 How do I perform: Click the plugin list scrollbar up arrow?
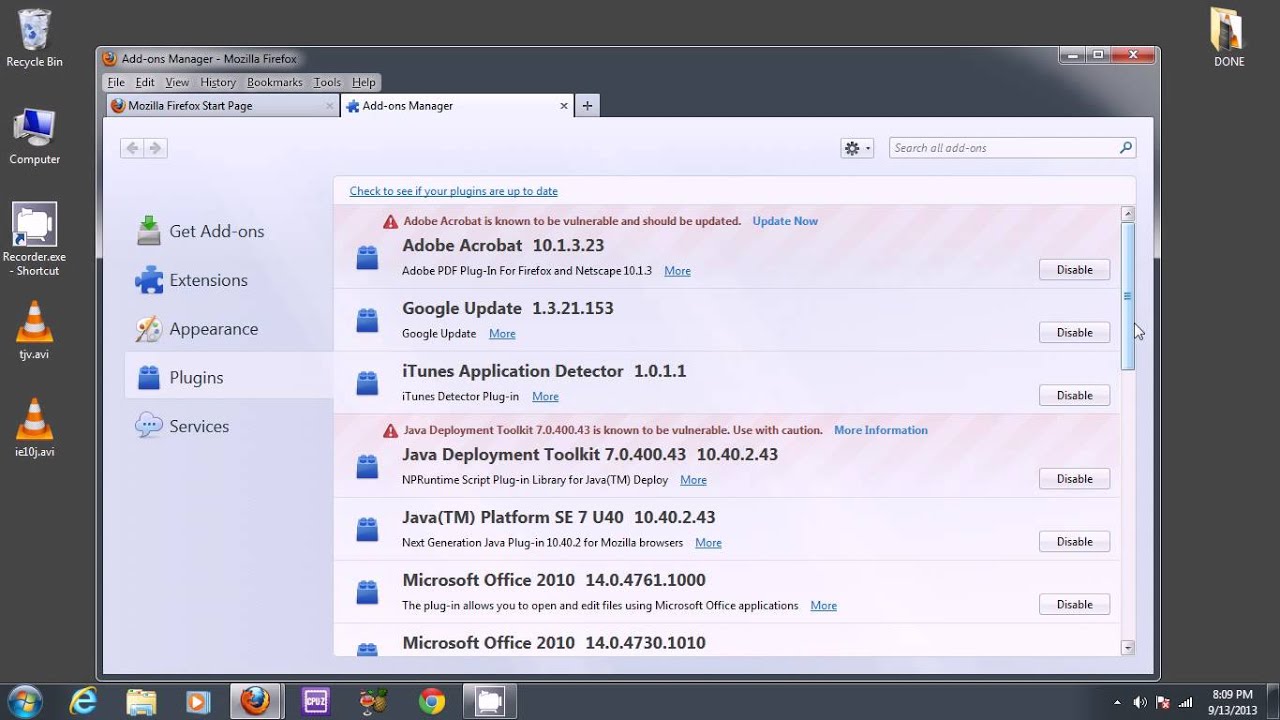pos(1128,214)
